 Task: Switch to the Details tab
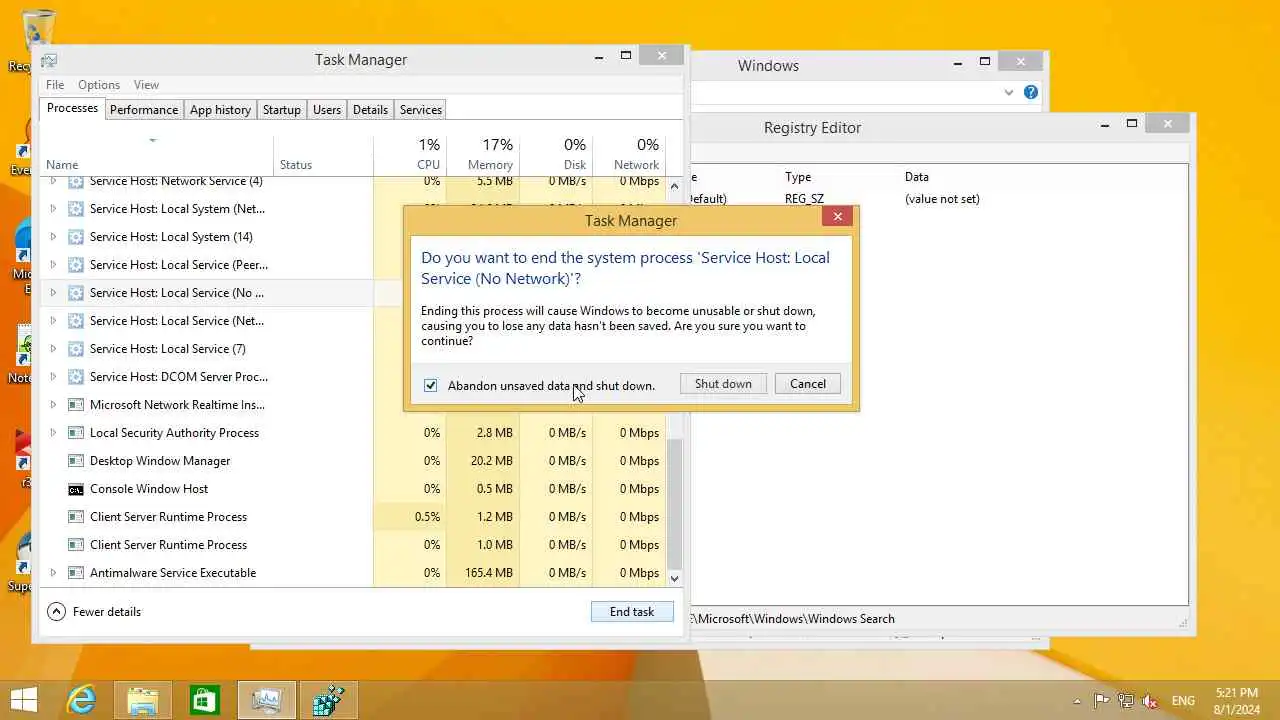[x=370, y=110]
